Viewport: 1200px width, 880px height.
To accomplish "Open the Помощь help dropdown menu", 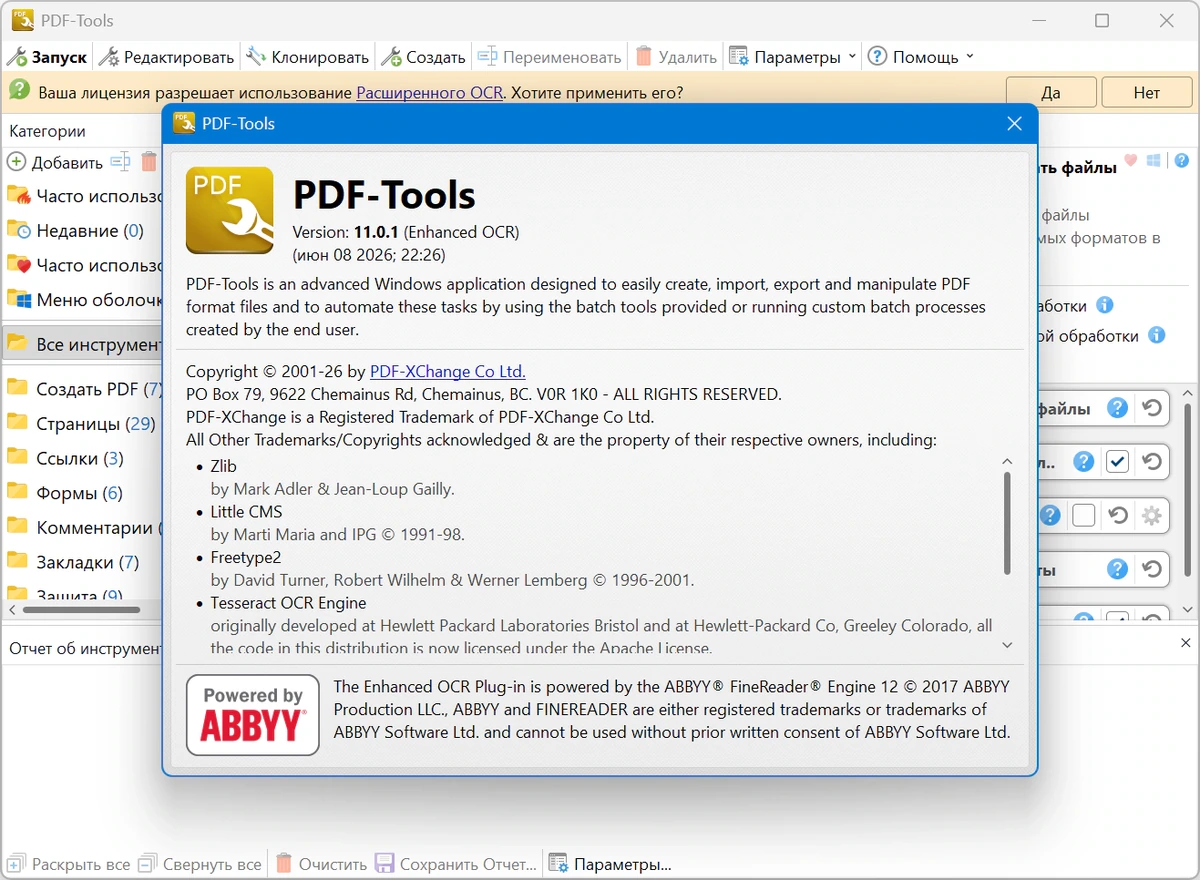I will 920,57.
